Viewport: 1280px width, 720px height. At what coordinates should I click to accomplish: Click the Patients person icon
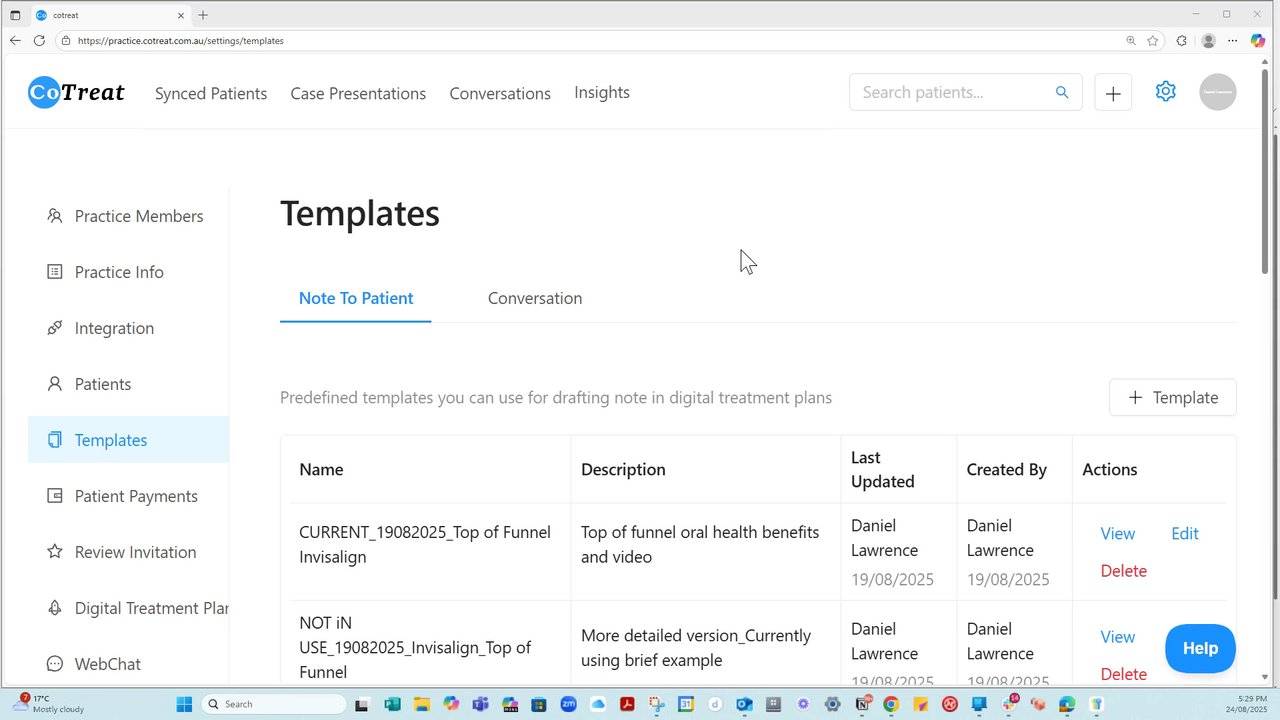click(55, 384)
